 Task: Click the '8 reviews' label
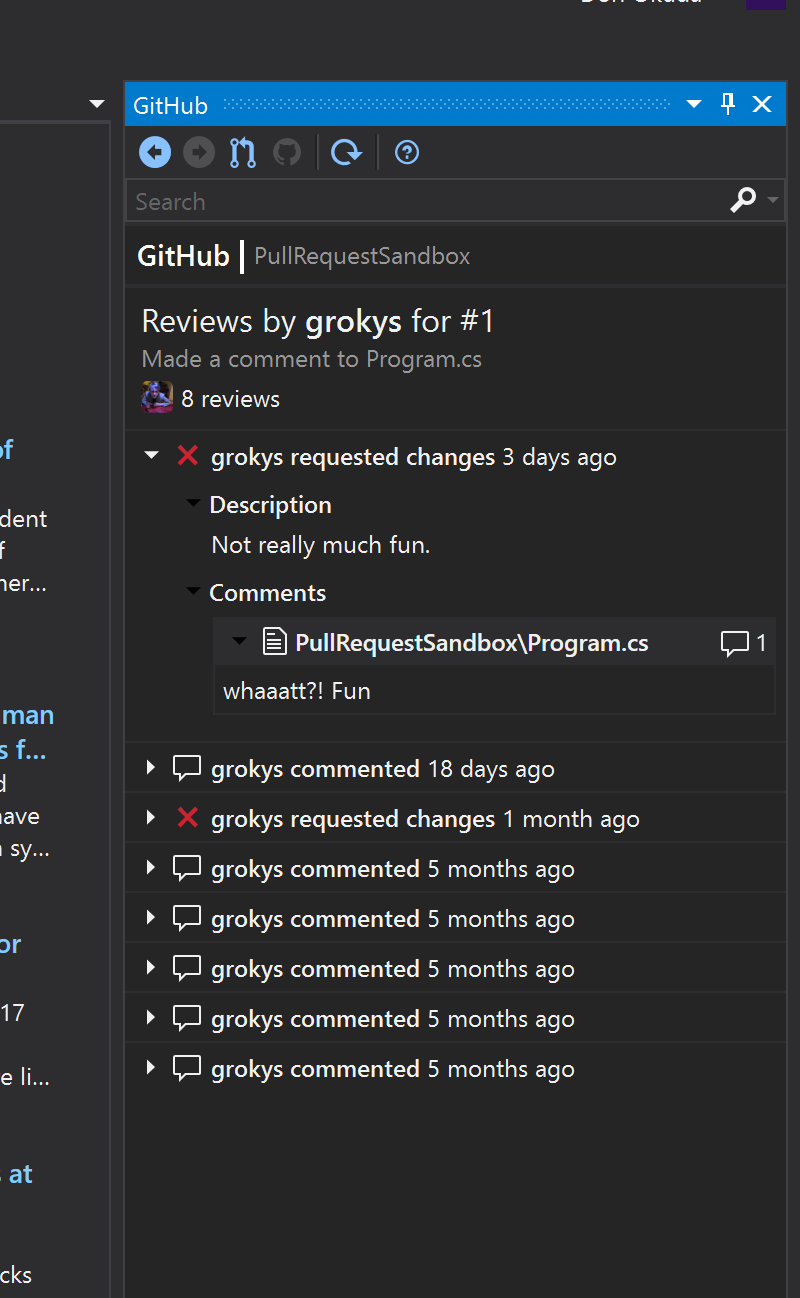click(231, 399)
